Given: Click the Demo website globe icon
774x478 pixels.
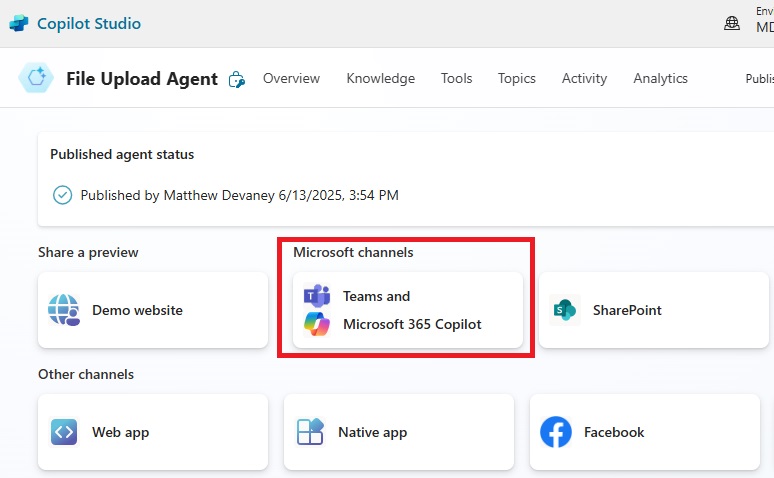Looking at the screenshot, I should pos(64,310).
